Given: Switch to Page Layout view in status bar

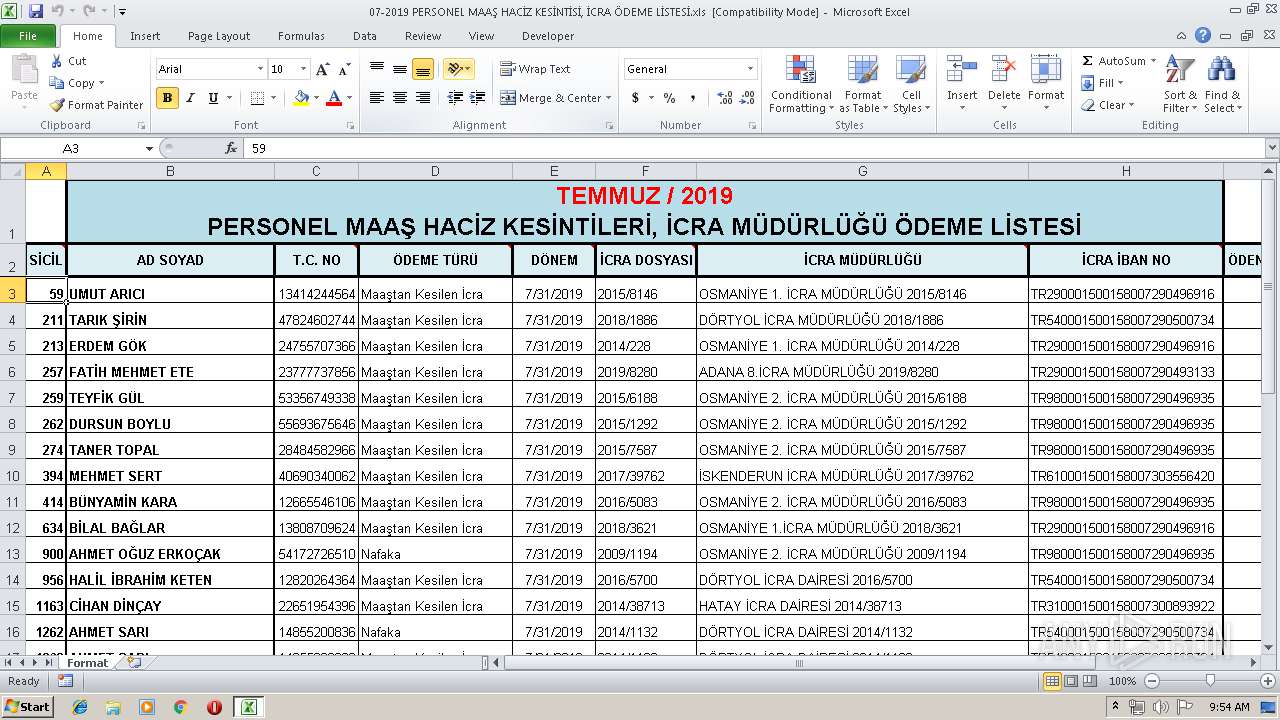Looking at the screenshot, I should (x=1071, y=681).
